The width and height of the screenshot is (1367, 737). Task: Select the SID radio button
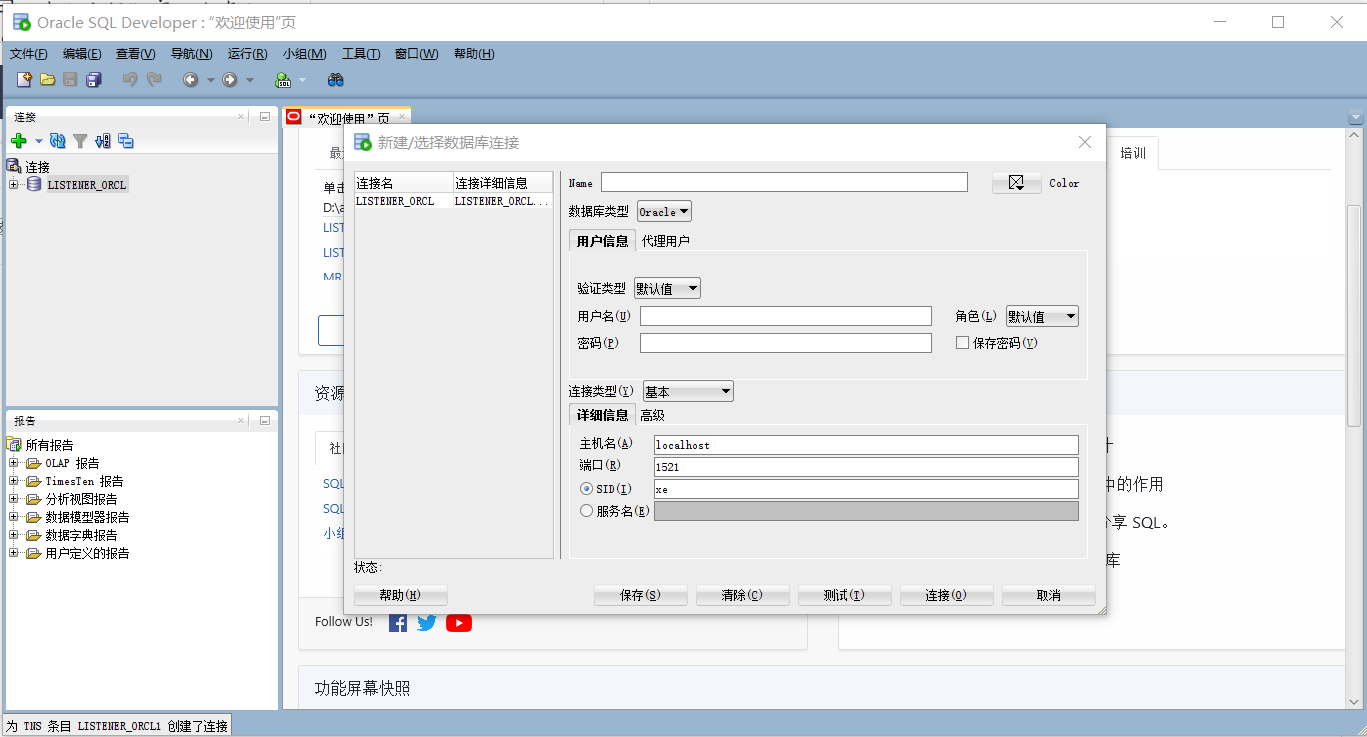coord(586,488)
